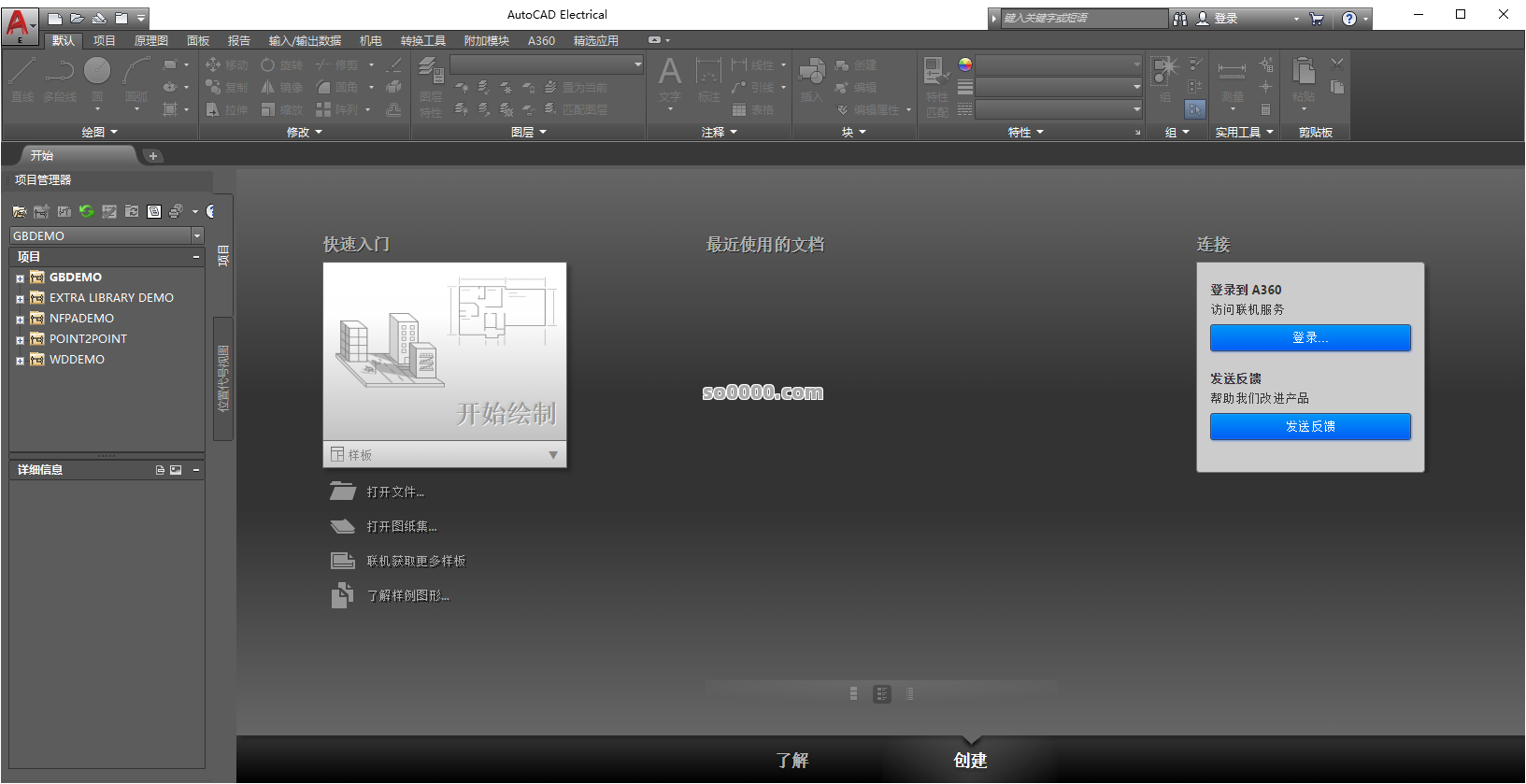Toggle the ribbon minimize button after 精选应用

point(654,40)
